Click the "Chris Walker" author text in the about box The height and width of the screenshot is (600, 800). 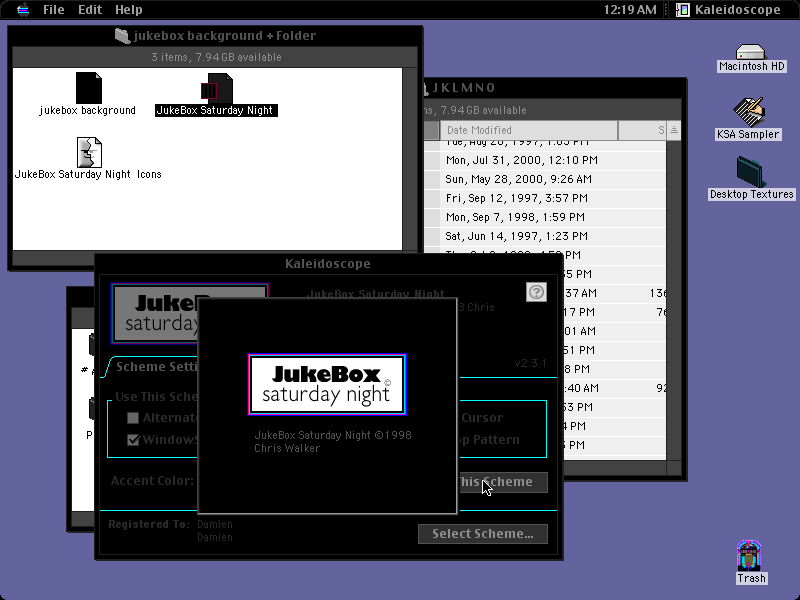coord(287,448)
